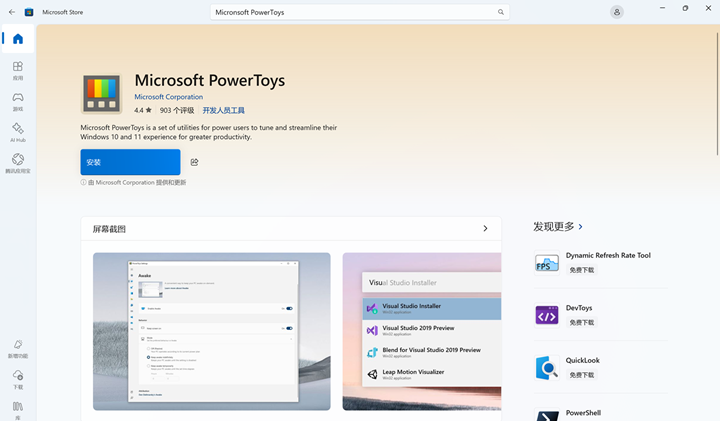Click the 903 ratings count

[177, 110]
